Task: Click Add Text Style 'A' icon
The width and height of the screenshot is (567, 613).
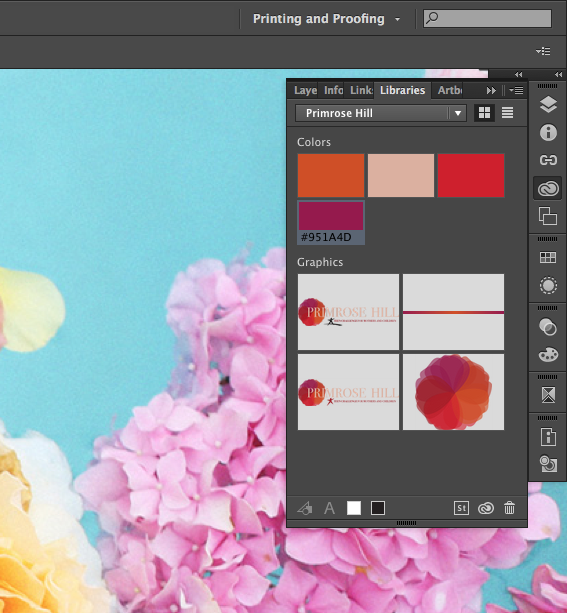Action: pyautogui.click(x=330, y=508)
